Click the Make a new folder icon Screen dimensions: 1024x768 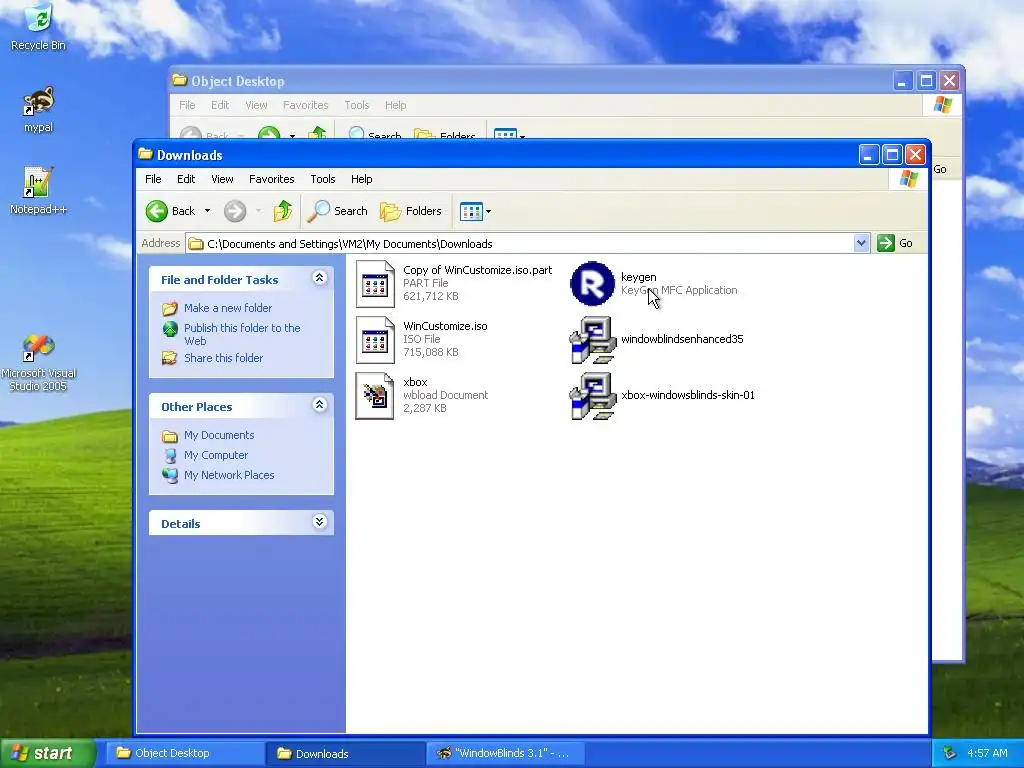point(170,308)
